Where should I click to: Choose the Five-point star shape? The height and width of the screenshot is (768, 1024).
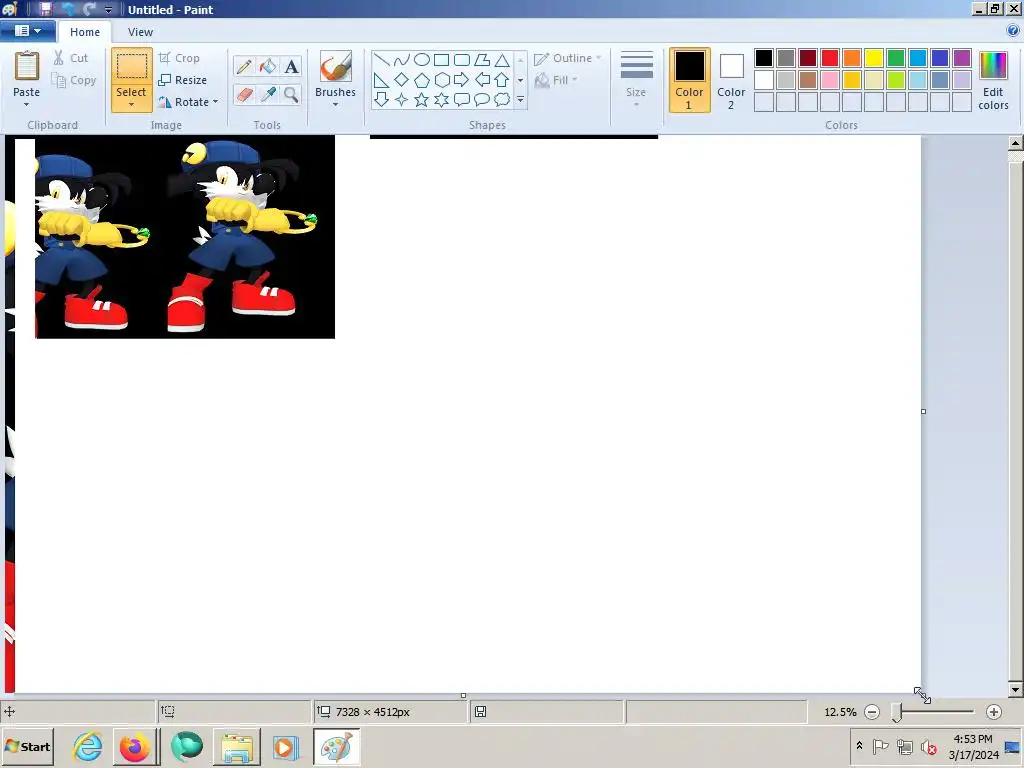[x=422, y=100]
